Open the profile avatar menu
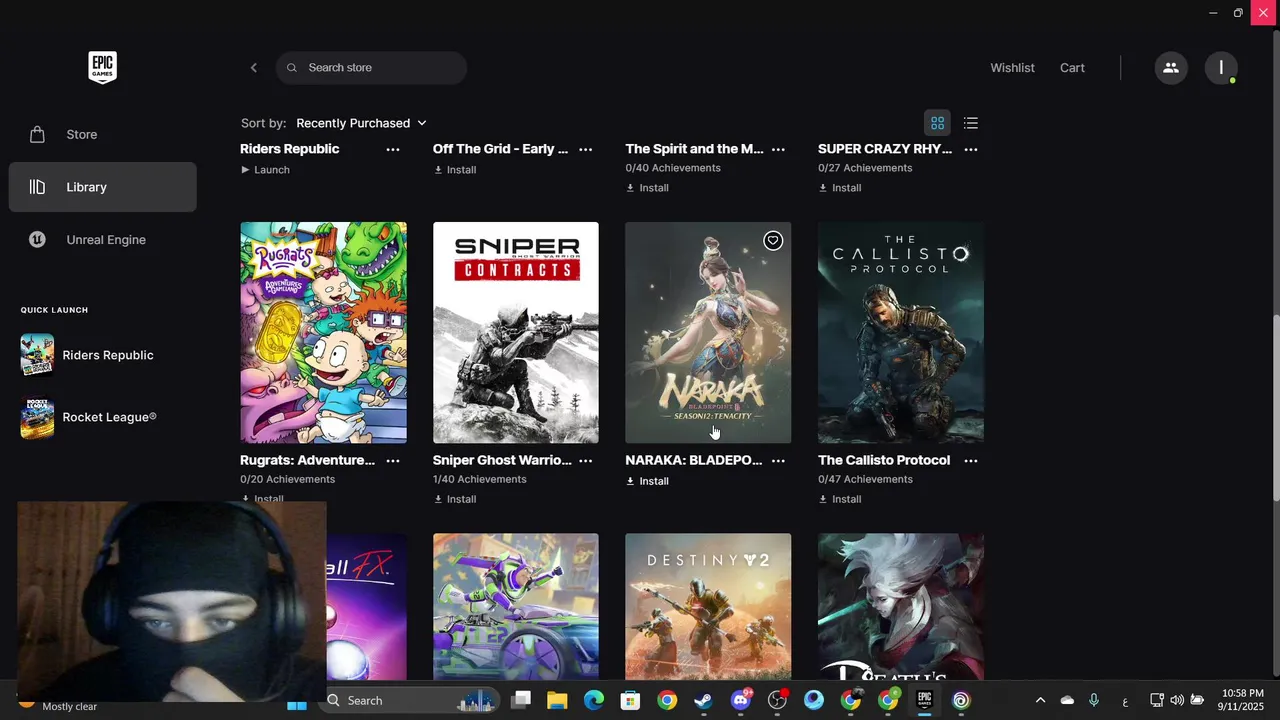Screen dimensions: 1280x720 [x=1221, y=68]
